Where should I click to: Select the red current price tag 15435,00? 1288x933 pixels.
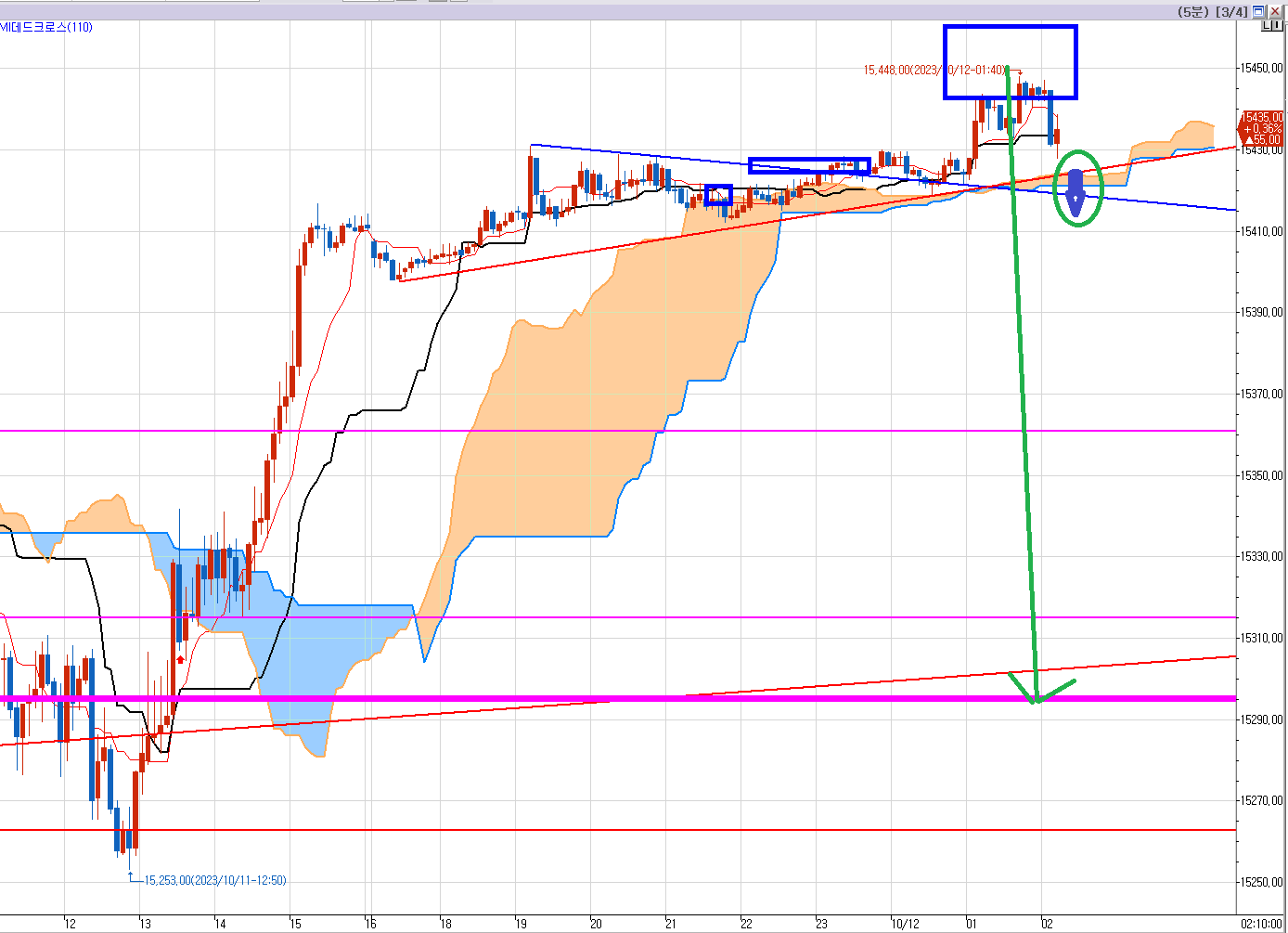click(x=1262, y=128)
